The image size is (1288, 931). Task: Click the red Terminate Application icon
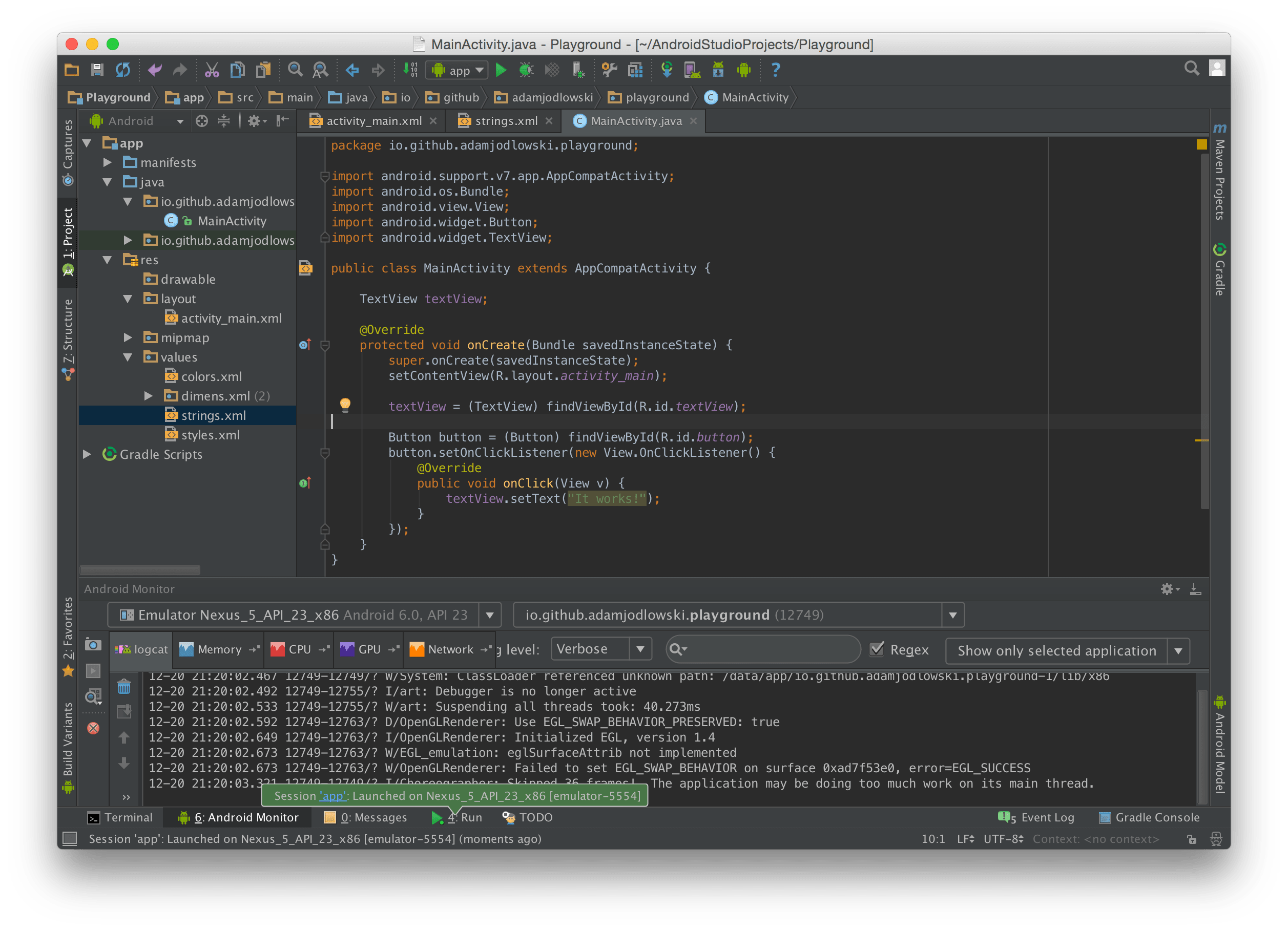click(x=93, y=728)
